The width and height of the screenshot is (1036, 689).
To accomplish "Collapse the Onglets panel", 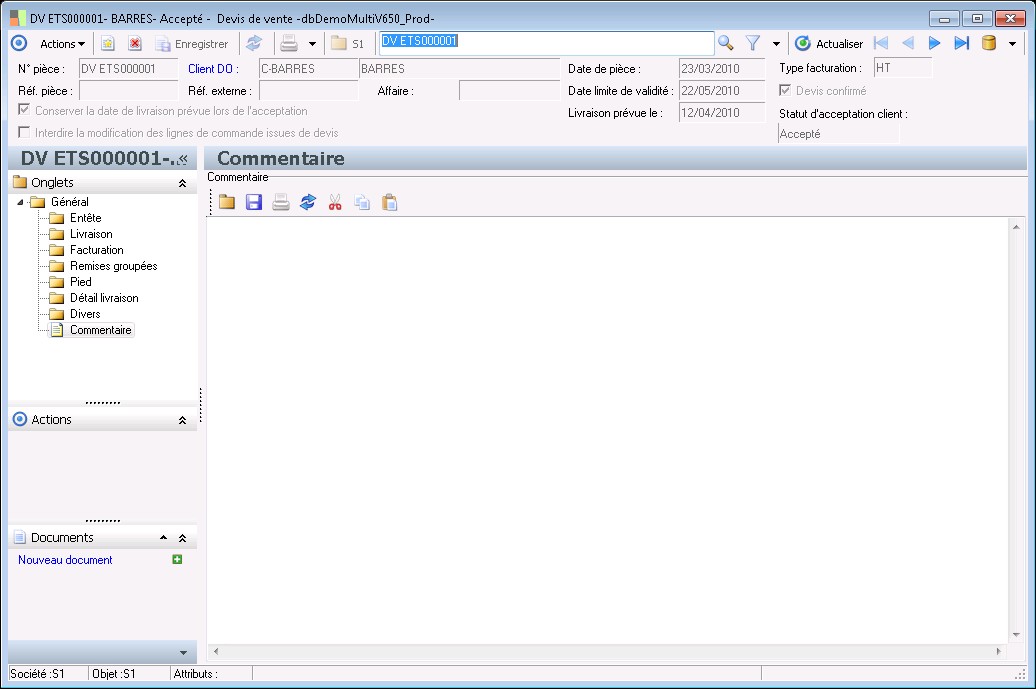I will [x=182, y=183].
